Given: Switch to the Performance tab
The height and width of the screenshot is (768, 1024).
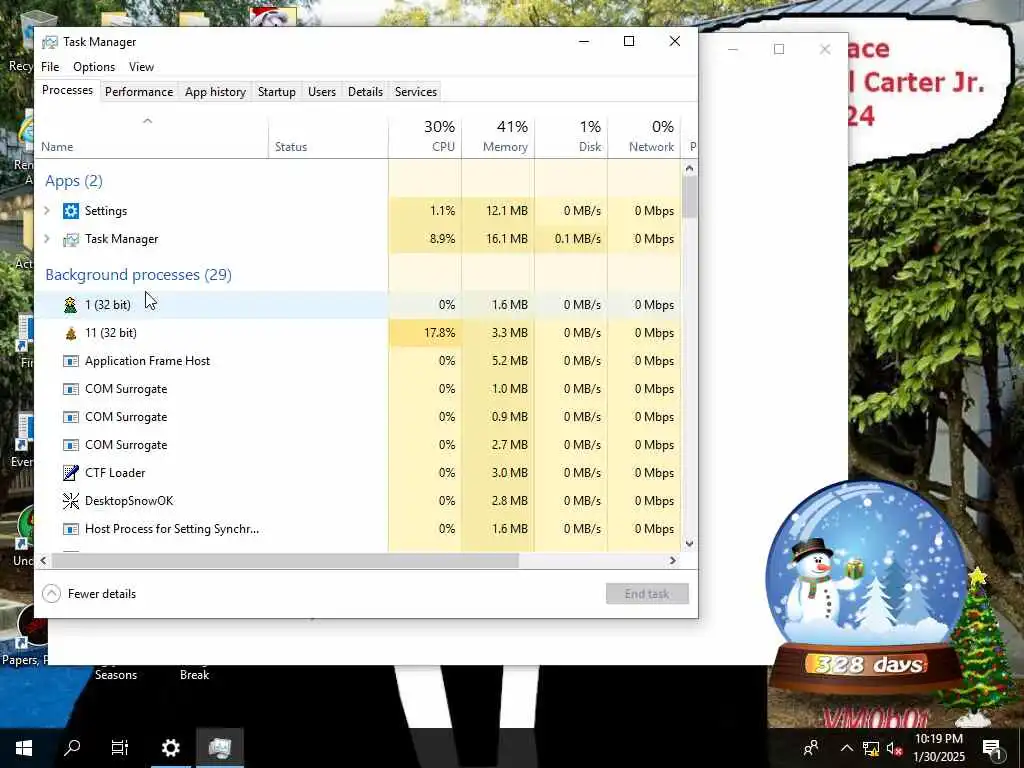Looking at the screenshot, I should pyautogui.click(x=139, y=92).
